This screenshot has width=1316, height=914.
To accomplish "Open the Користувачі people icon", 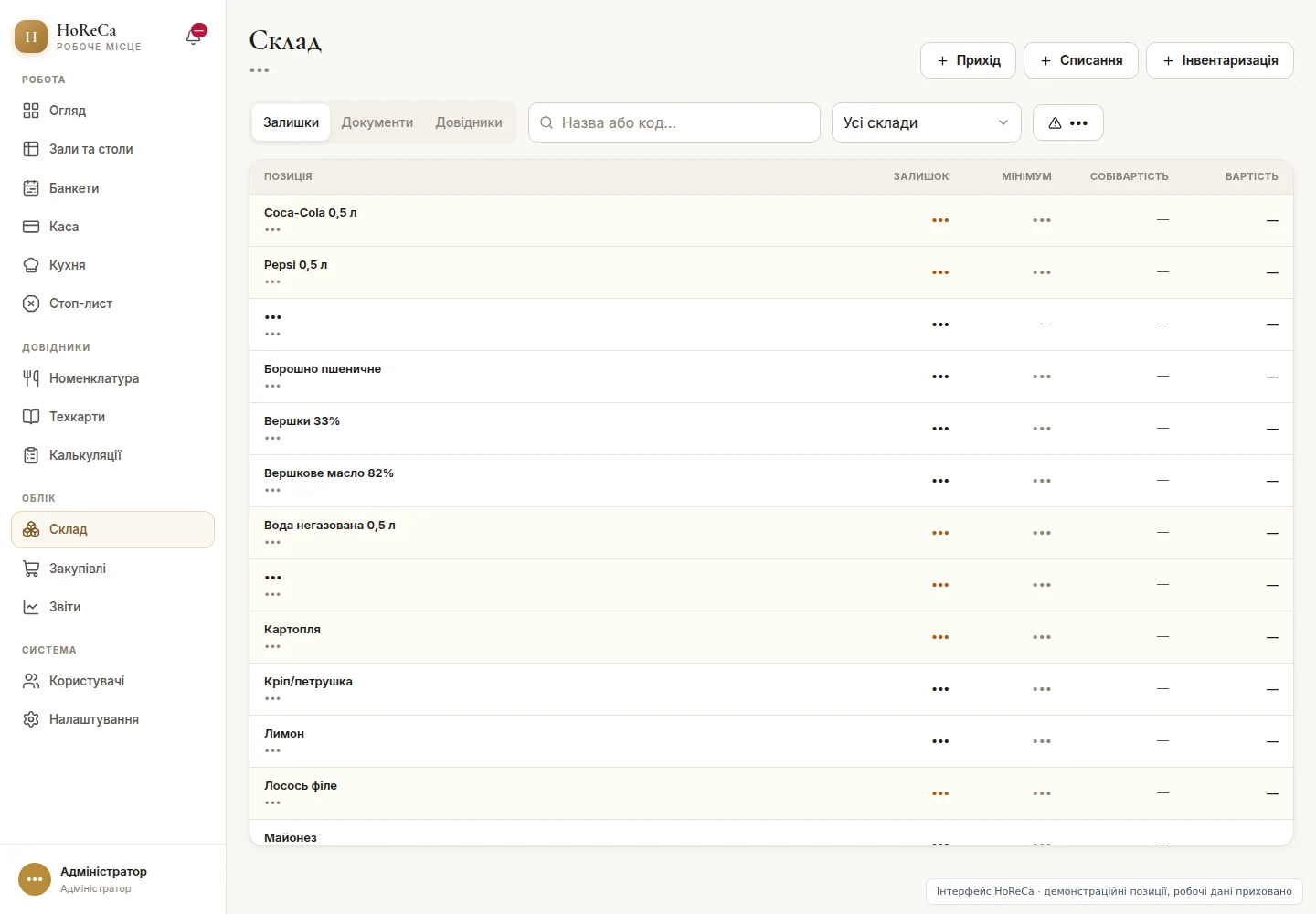I will pos(31,681).
